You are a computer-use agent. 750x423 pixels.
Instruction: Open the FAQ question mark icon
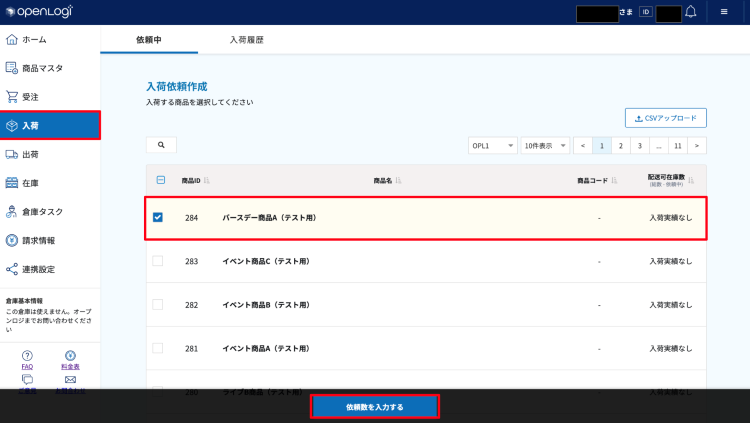point(27,355)
